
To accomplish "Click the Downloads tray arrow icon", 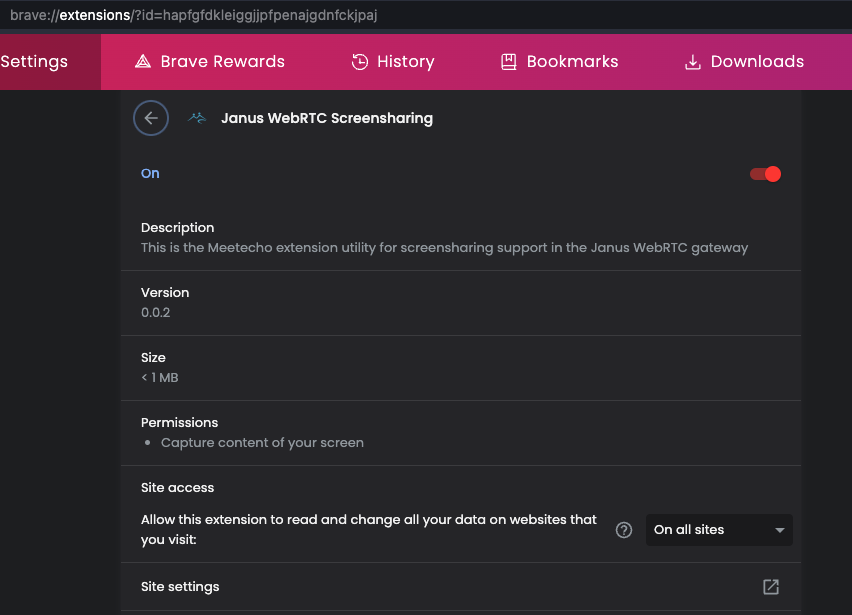I will [692, 62].
